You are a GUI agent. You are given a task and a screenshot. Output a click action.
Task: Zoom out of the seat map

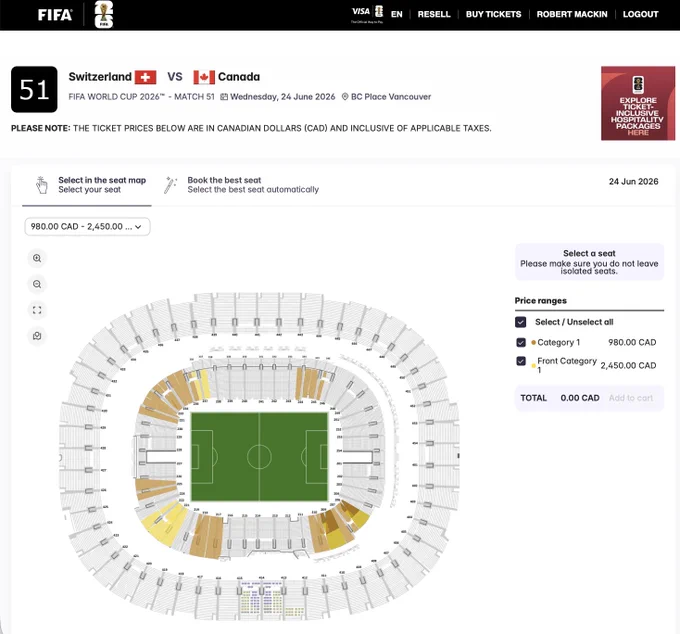click(x=37, y=284)
